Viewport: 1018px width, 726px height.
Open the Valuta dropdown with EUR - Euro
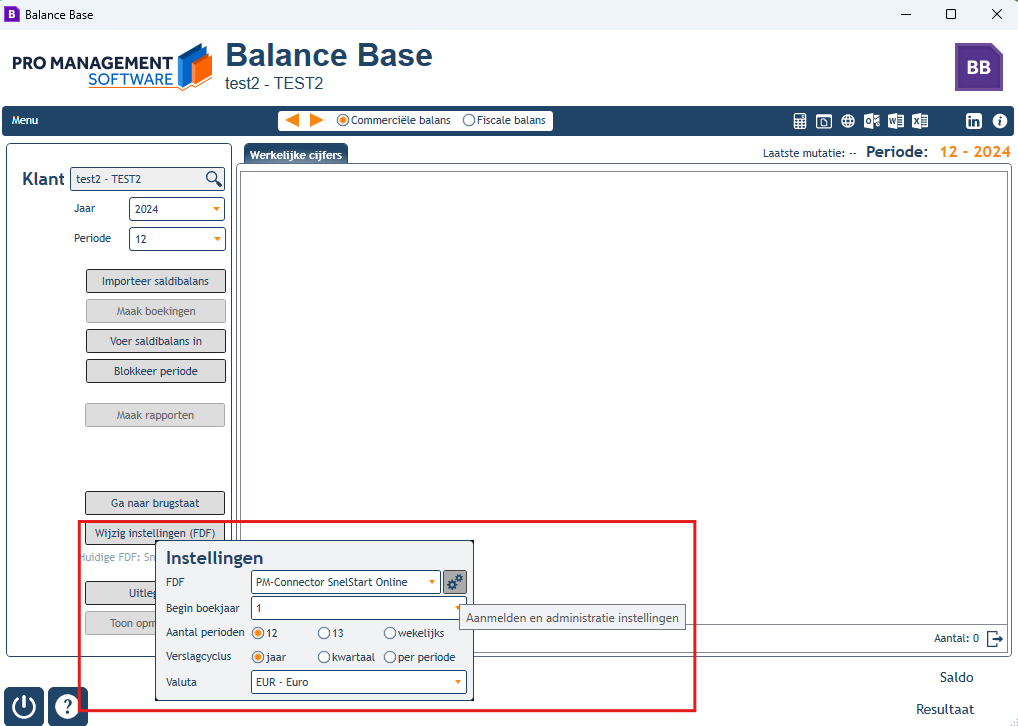click(358, 682)
